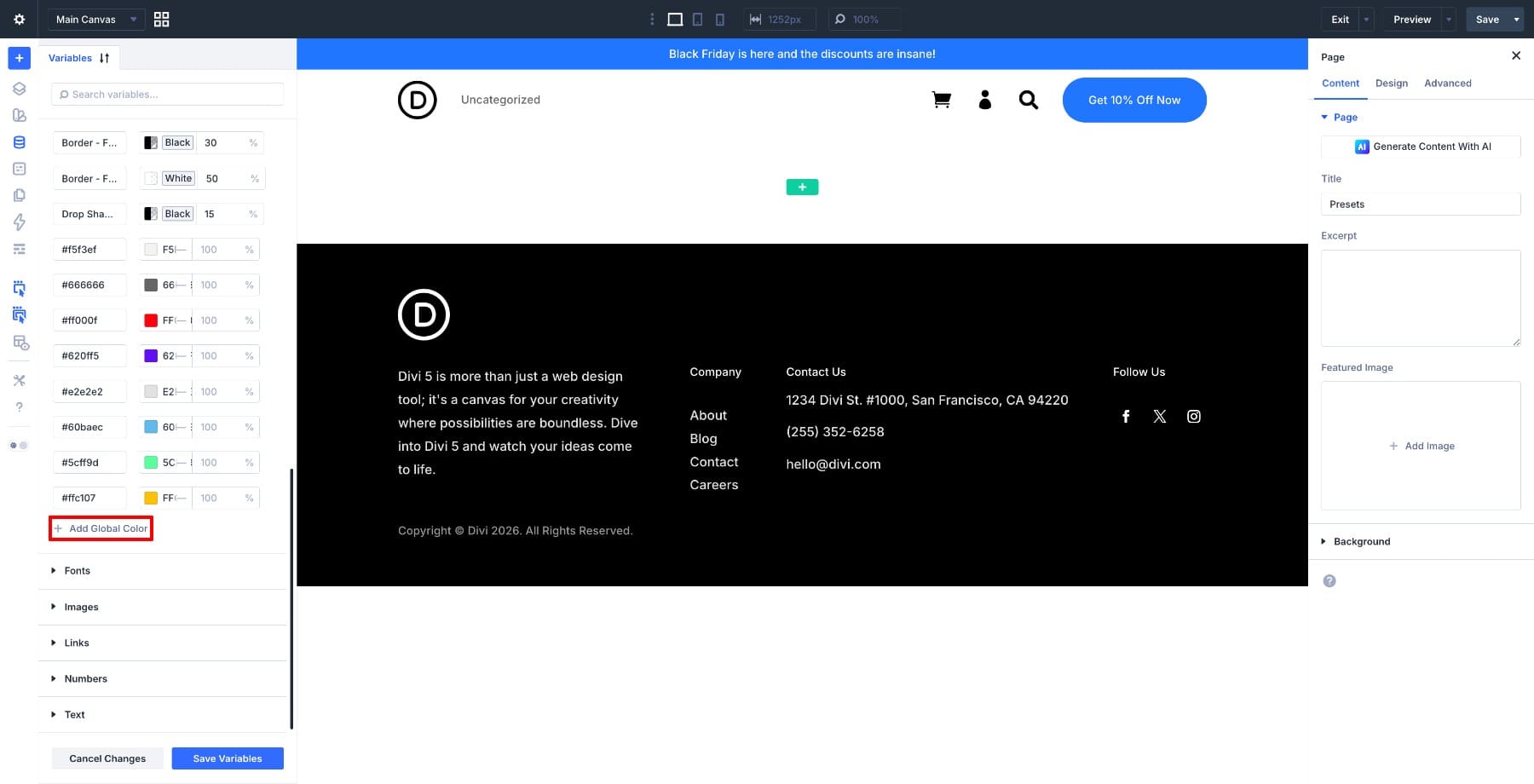Click the wrench and screwdriver tools icon
Image resolution: width=1534 pixels, height=784 pixels.
19,380
